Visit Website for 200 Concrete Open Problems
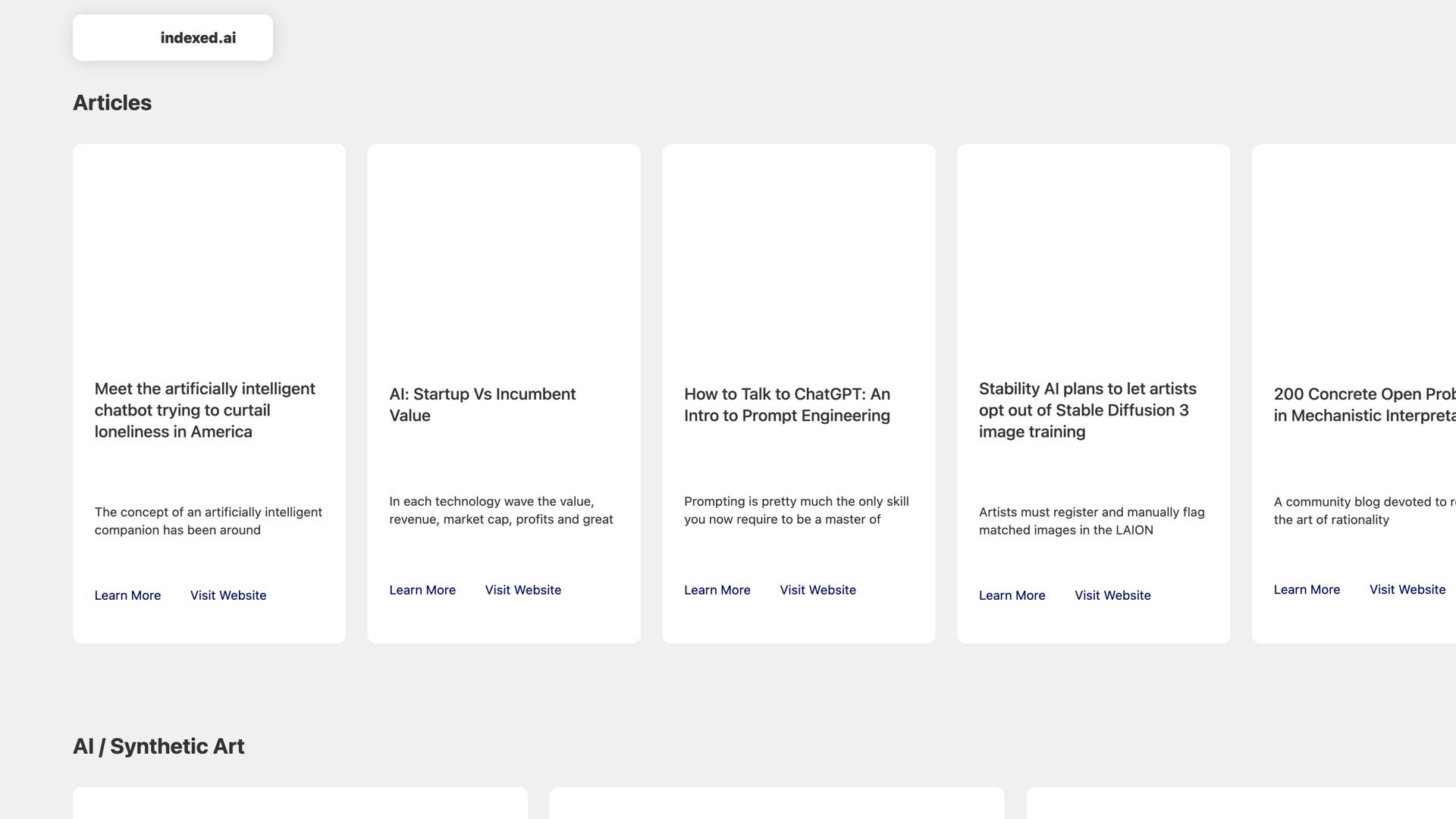Image resolution: width=1456 pixels, height=819 pixels. pos(1407,589)
